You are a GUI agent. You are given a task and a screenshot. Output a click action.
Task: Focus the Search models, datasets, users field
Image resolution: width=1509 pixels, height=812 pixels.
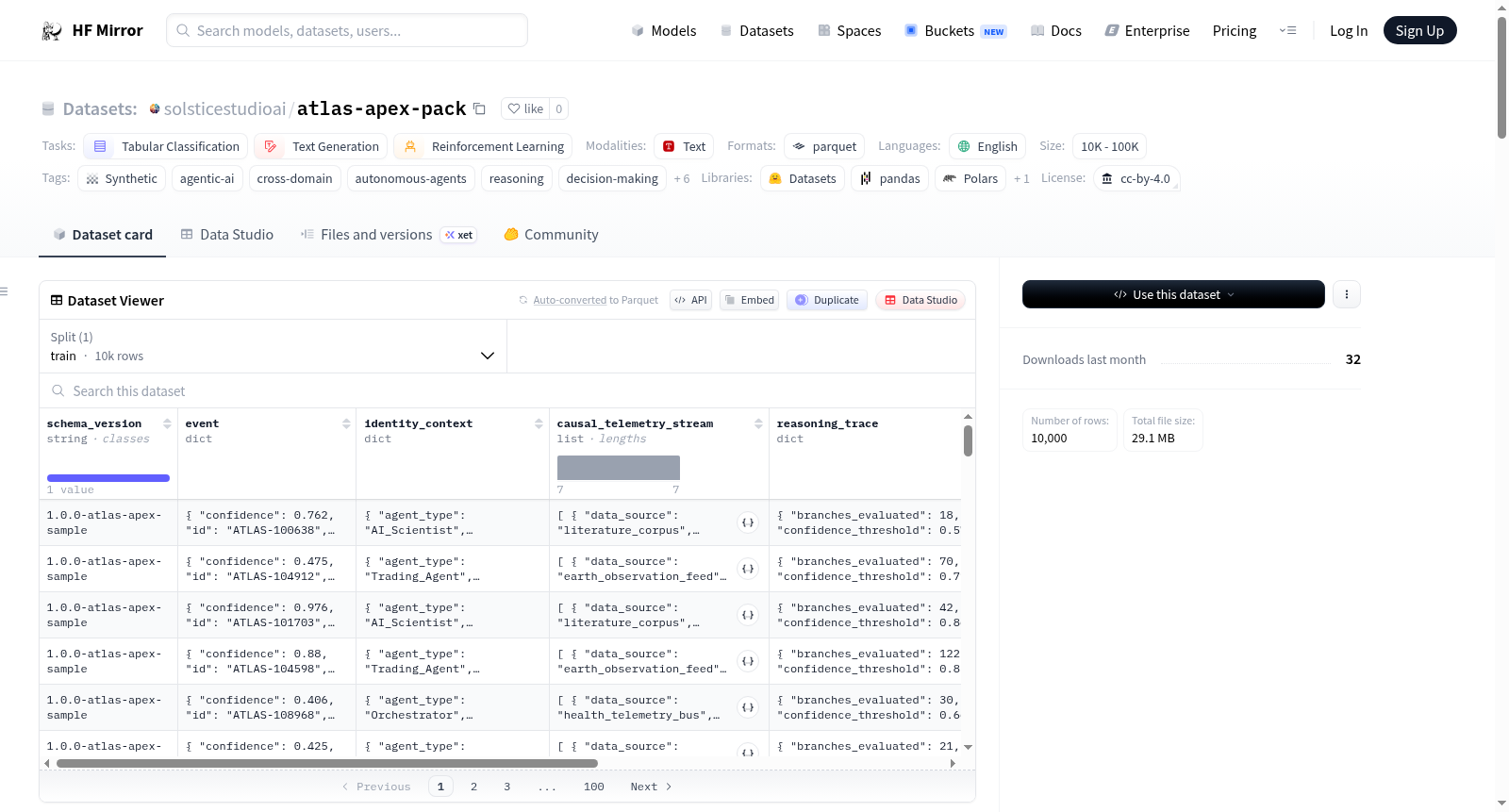click(347, 30)
